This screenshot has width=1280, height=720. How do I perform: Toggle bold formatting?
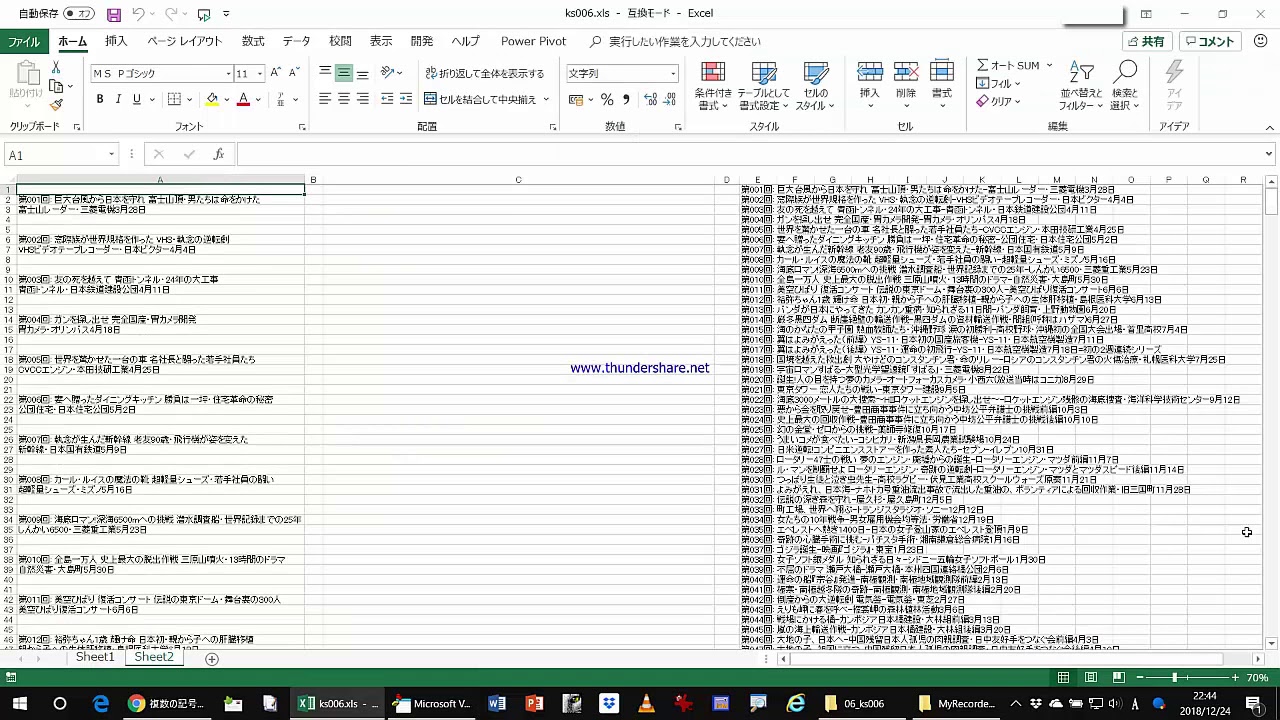(x=100, y=100)
